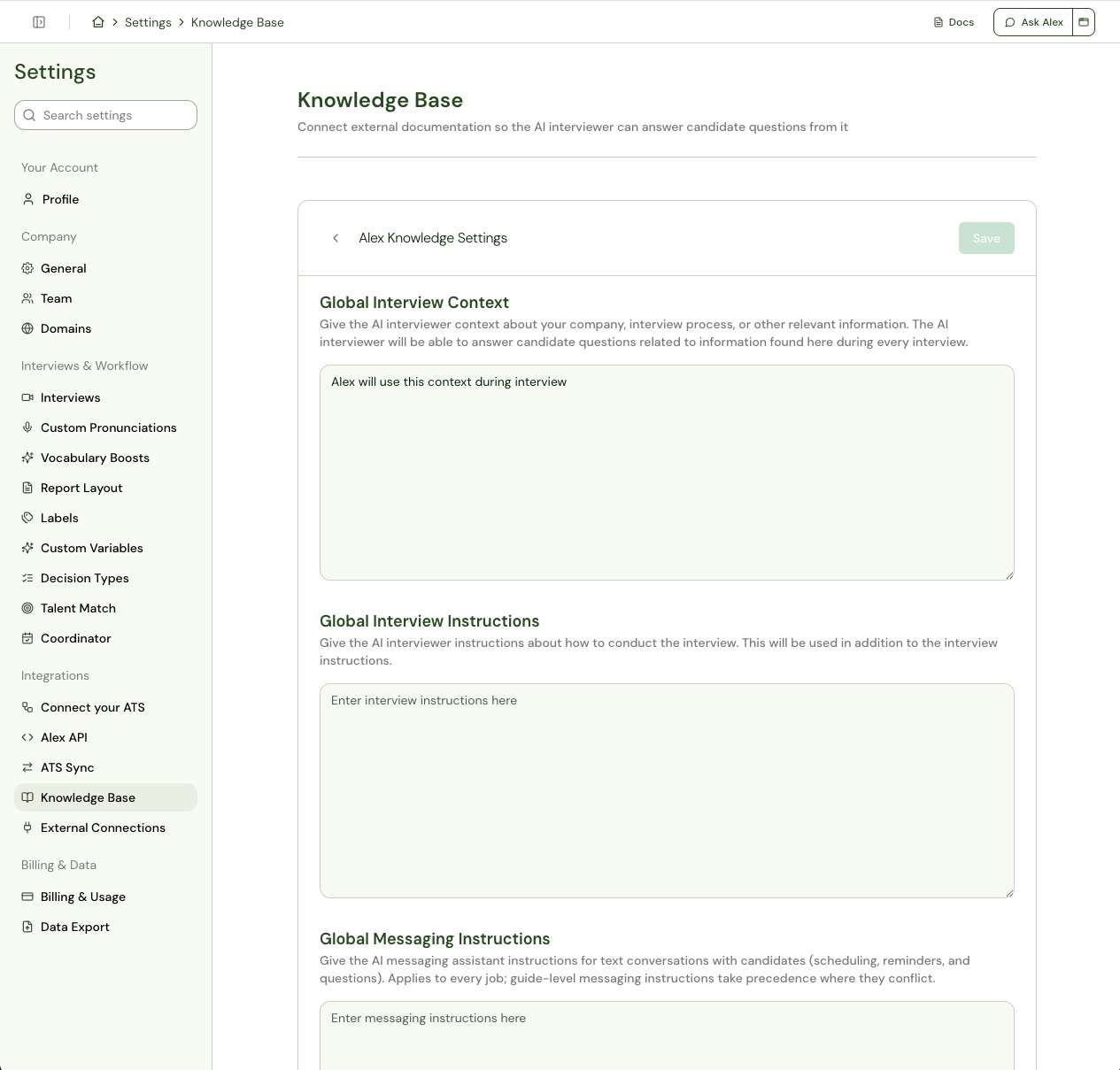Select Vocabulary Boosts in sidebar
Screen dimensions: 1120x1070
tap(105, 458)
